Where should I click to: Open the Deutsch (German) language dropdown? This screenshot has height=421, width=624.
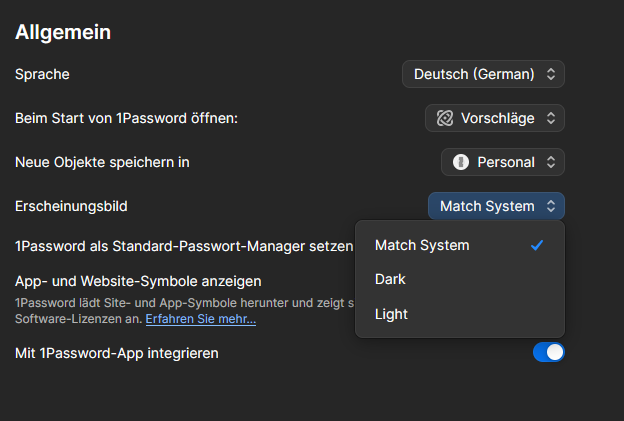click(x=483, y=74)
